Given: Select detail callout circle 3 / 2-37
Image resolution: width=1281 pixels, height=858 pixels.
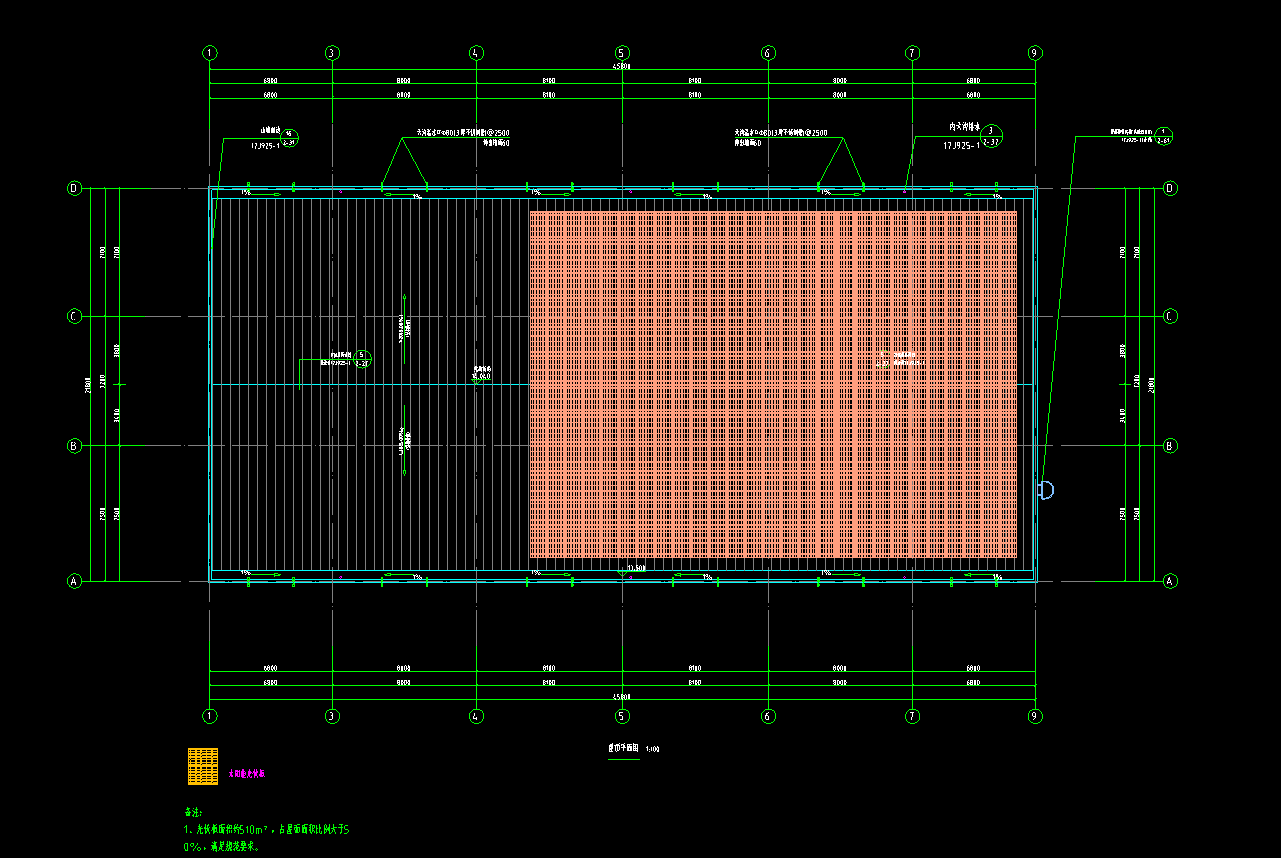Looking at the screenshot, I should (991, 136).
